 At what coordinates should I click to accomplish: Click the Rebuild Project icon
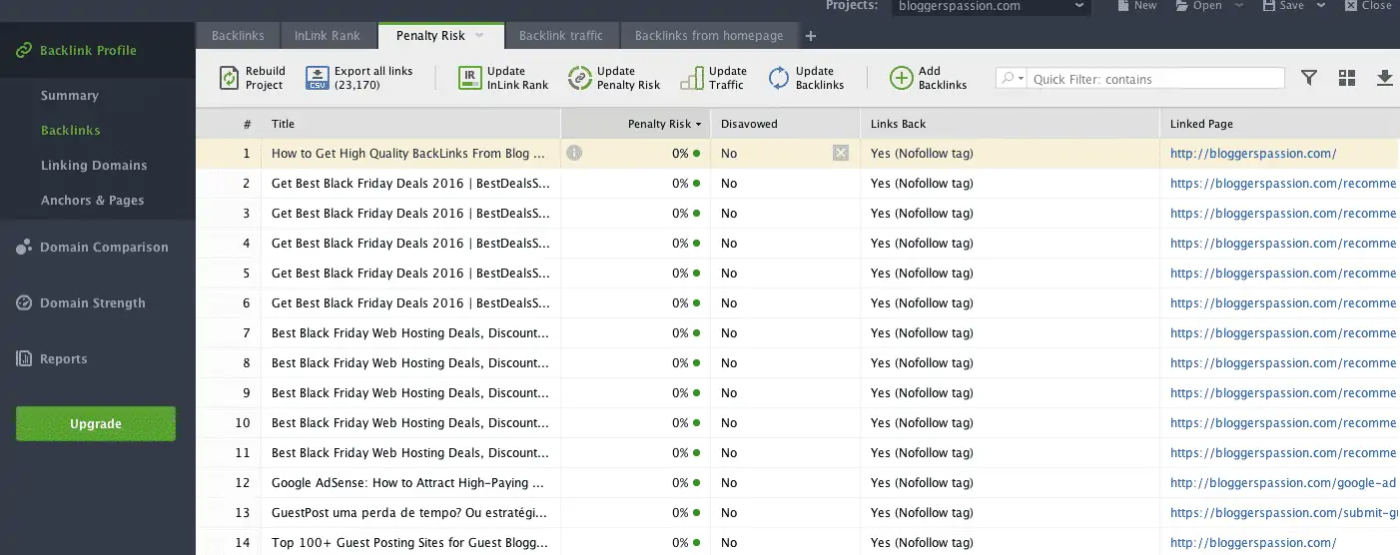coord(229,78)
